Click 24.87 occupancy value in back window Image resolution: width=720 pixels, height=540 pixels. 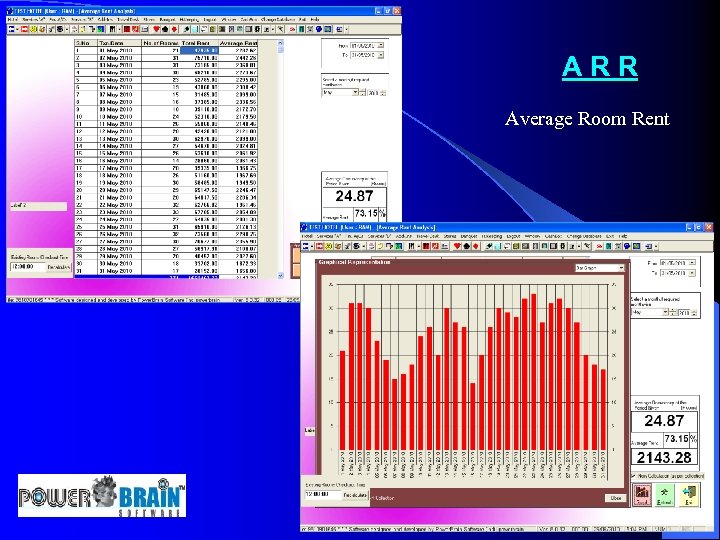point(354,196)
